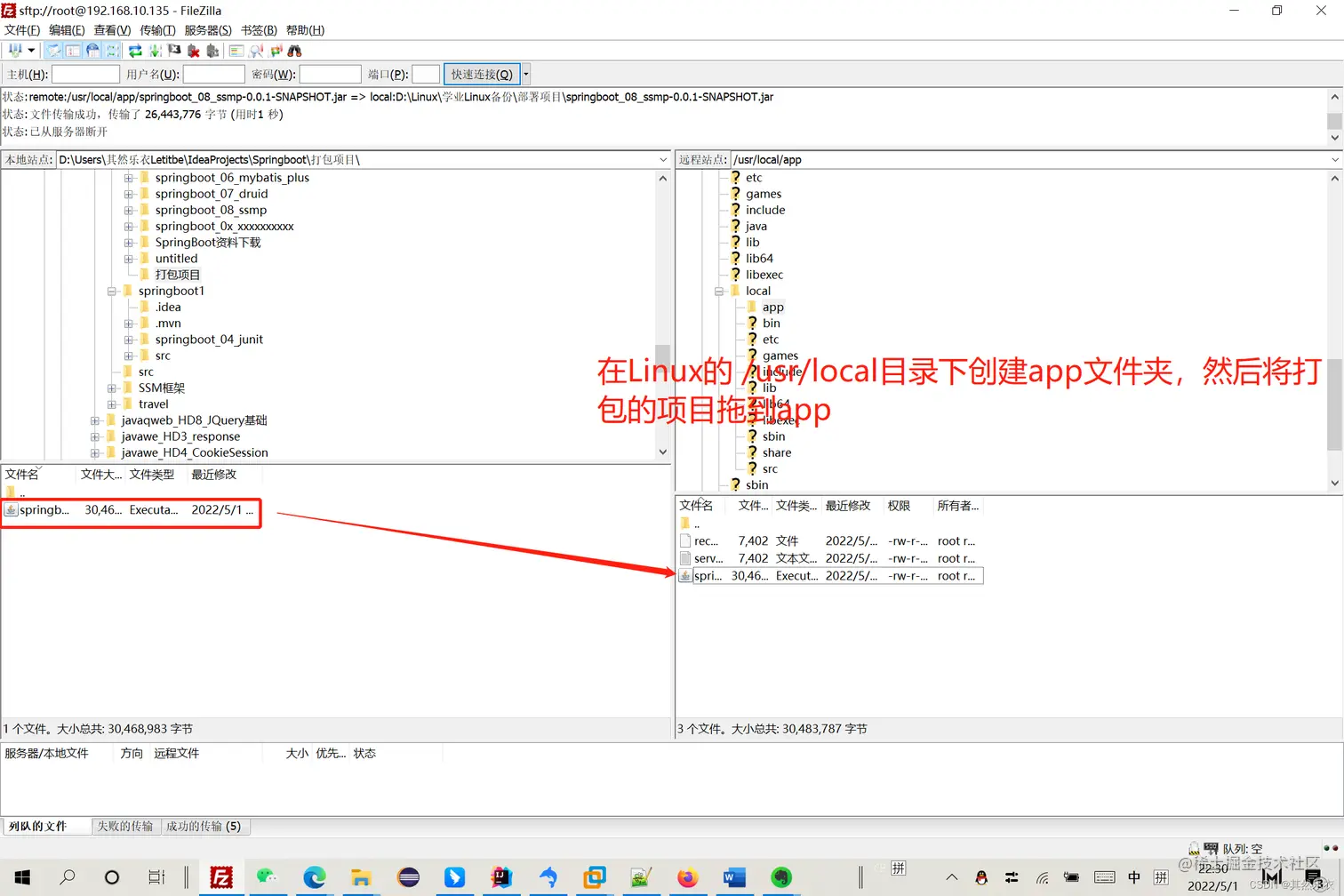Open the local site path dropdown
1344x896 pixels.
663,160
